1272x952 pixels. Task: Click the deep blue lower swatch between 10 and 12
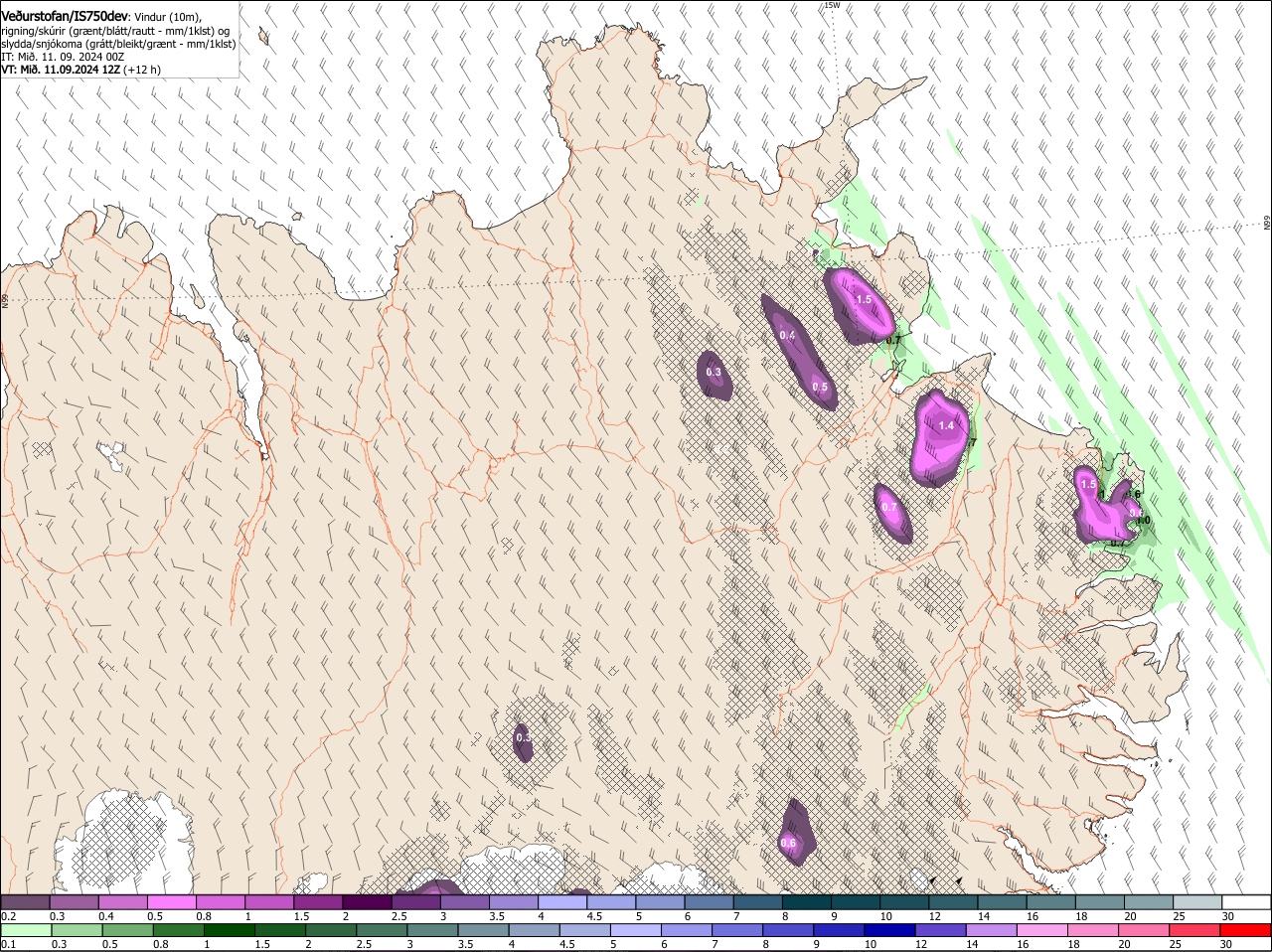[x=890, y=930]
